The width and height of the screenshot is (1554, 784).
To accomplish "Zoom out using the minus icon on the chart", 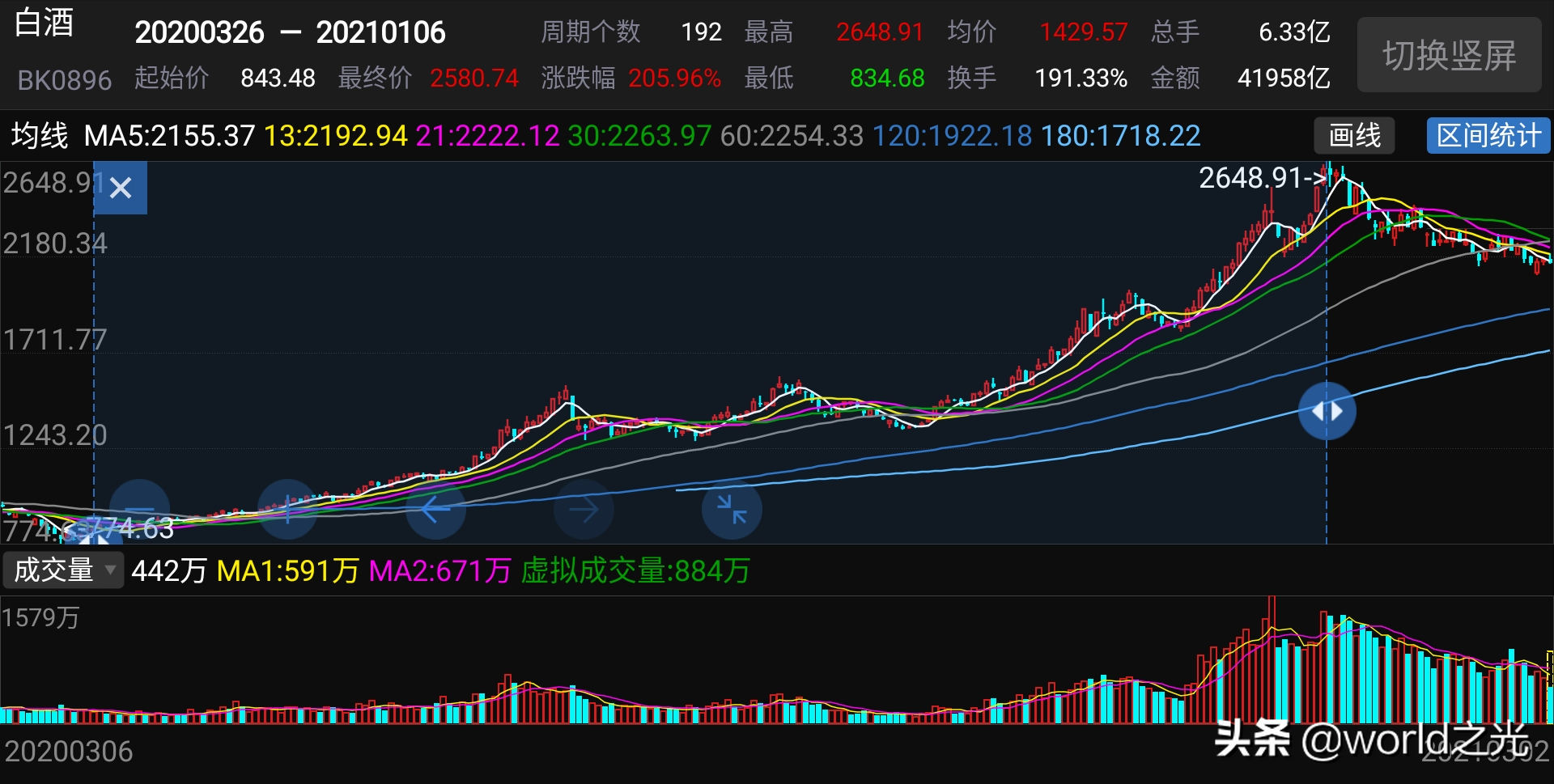I will click(x=139, y=510).
